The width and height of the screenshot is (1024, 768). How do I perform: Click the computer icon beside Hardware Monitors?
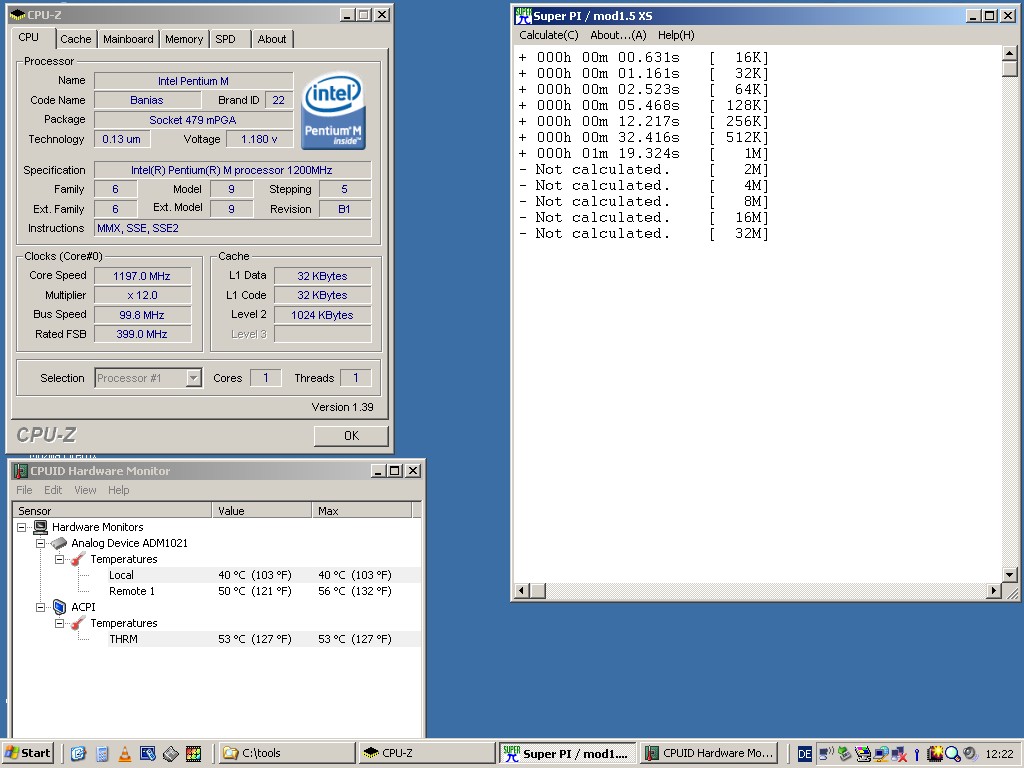tap(40, 526)
